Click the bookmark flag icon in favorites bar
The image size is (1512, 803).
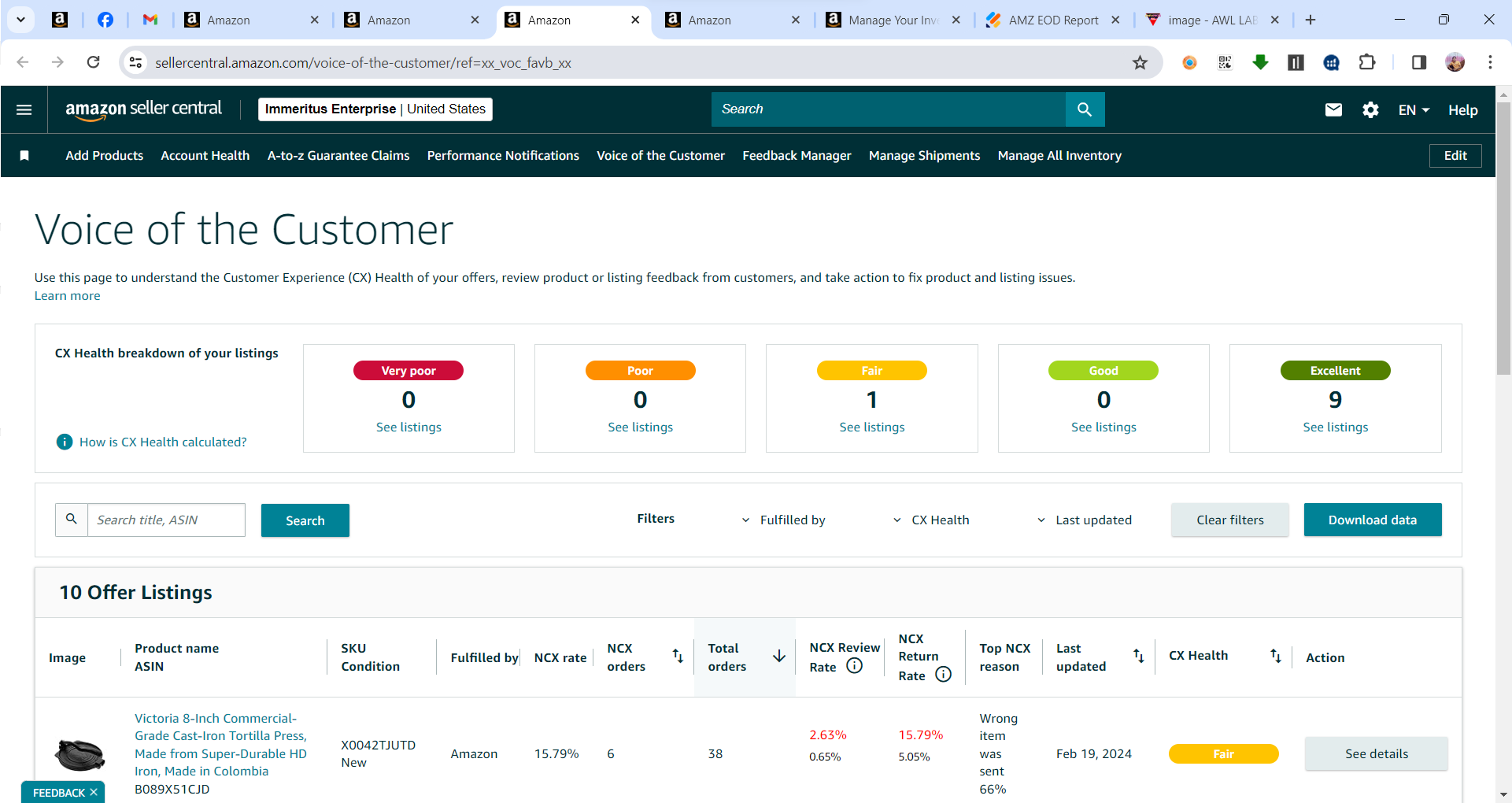(x=24, y=156)
